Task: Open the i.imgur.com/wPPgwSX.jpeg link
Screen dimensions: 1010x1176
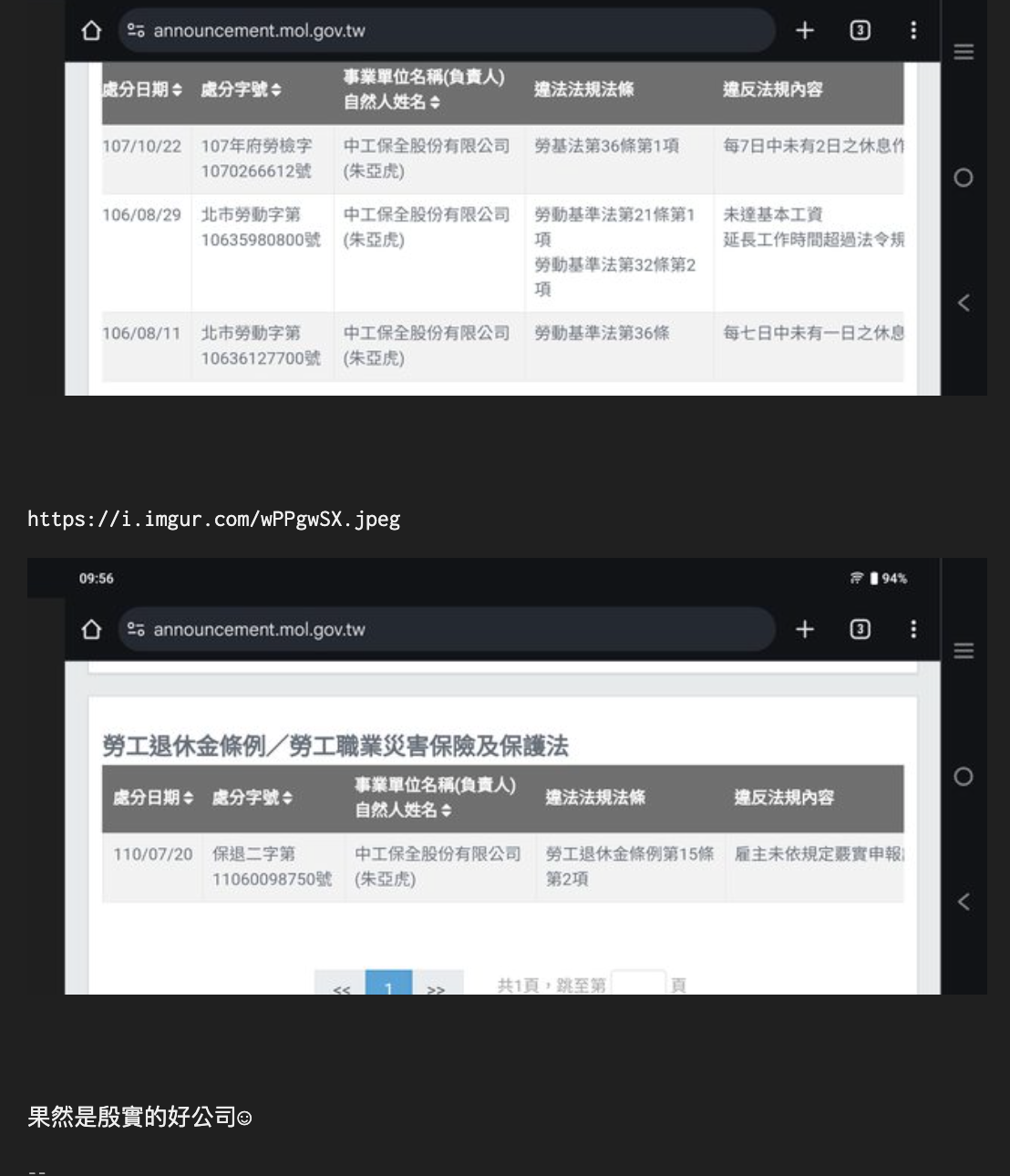Action: tap(214, 520)
